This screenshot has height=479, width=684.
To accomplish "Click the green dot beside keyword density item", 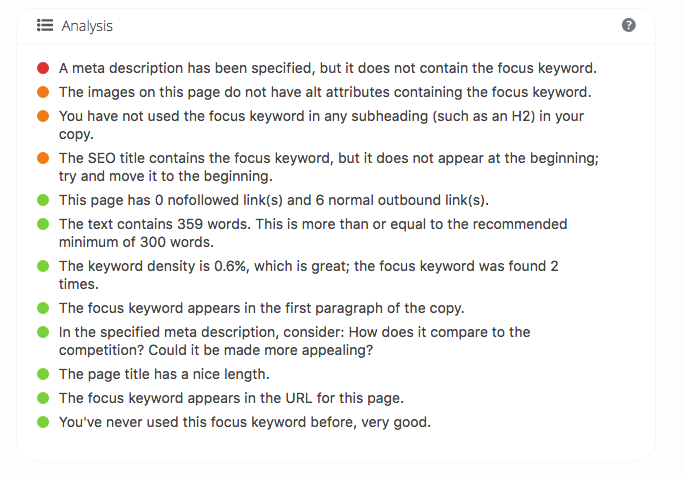I will point(43,266).
